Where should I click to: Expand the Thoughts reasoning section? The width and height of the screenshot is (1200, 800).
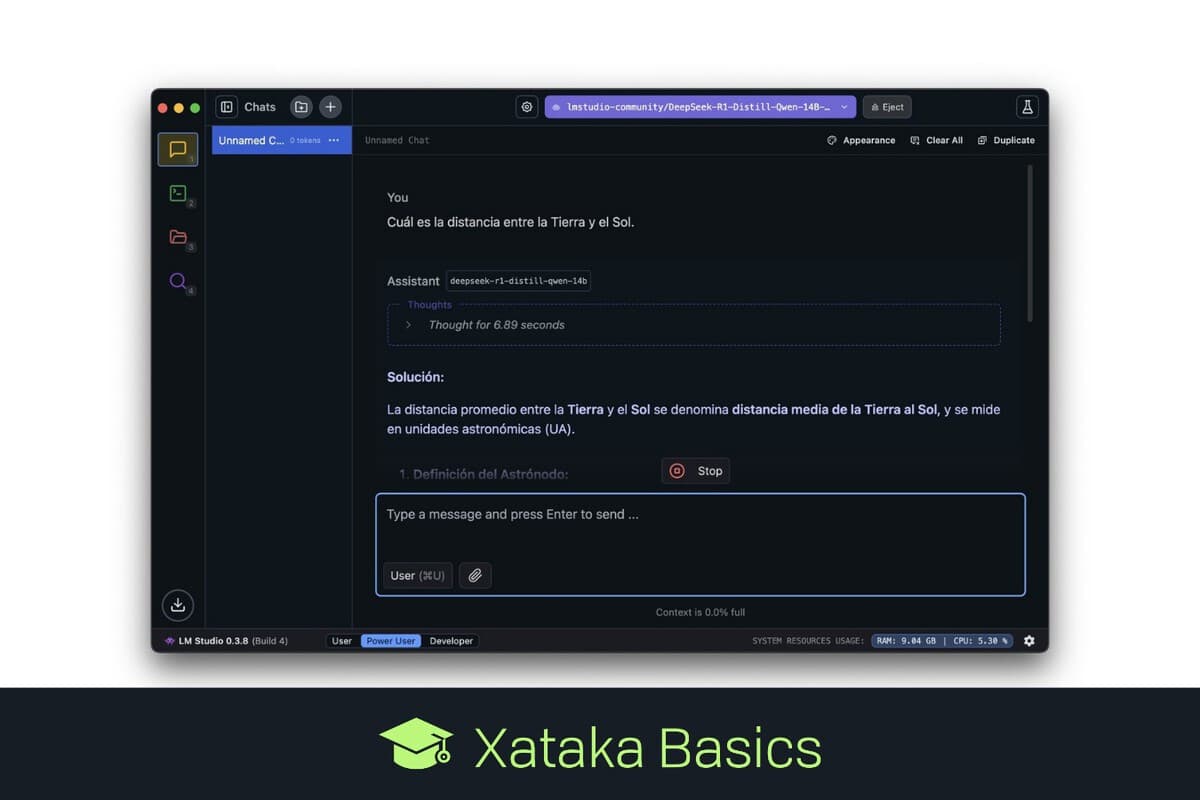tap(408, 324)
